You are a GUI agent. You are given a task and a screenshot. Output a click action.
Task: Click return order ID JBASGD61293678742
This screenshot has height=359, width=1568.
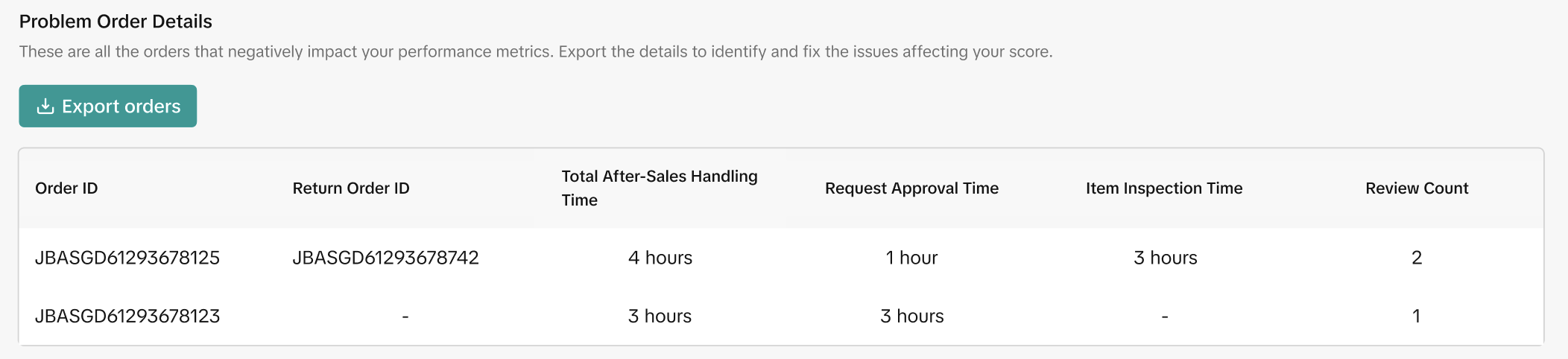[x=385, y=258]
